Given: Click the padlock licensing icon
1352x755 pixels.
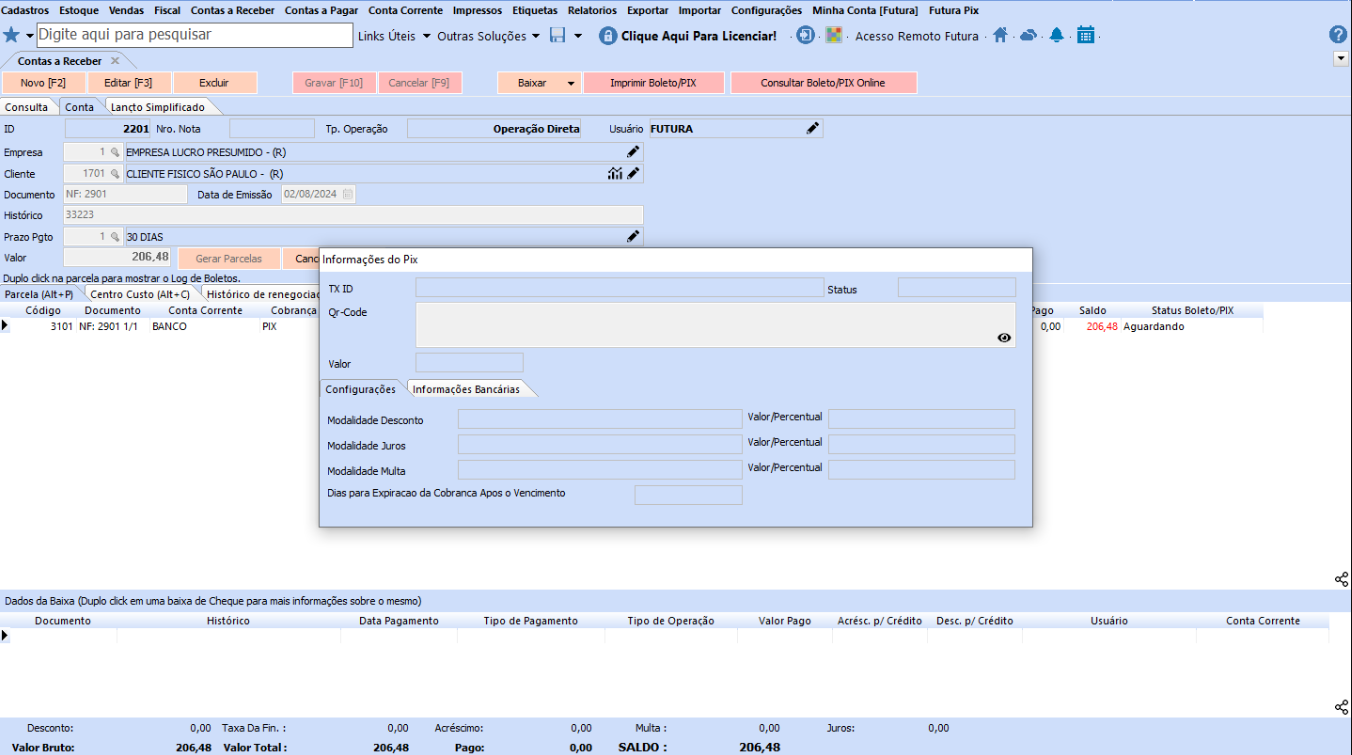Looking at the screenshot, I should tap(608, 35).
